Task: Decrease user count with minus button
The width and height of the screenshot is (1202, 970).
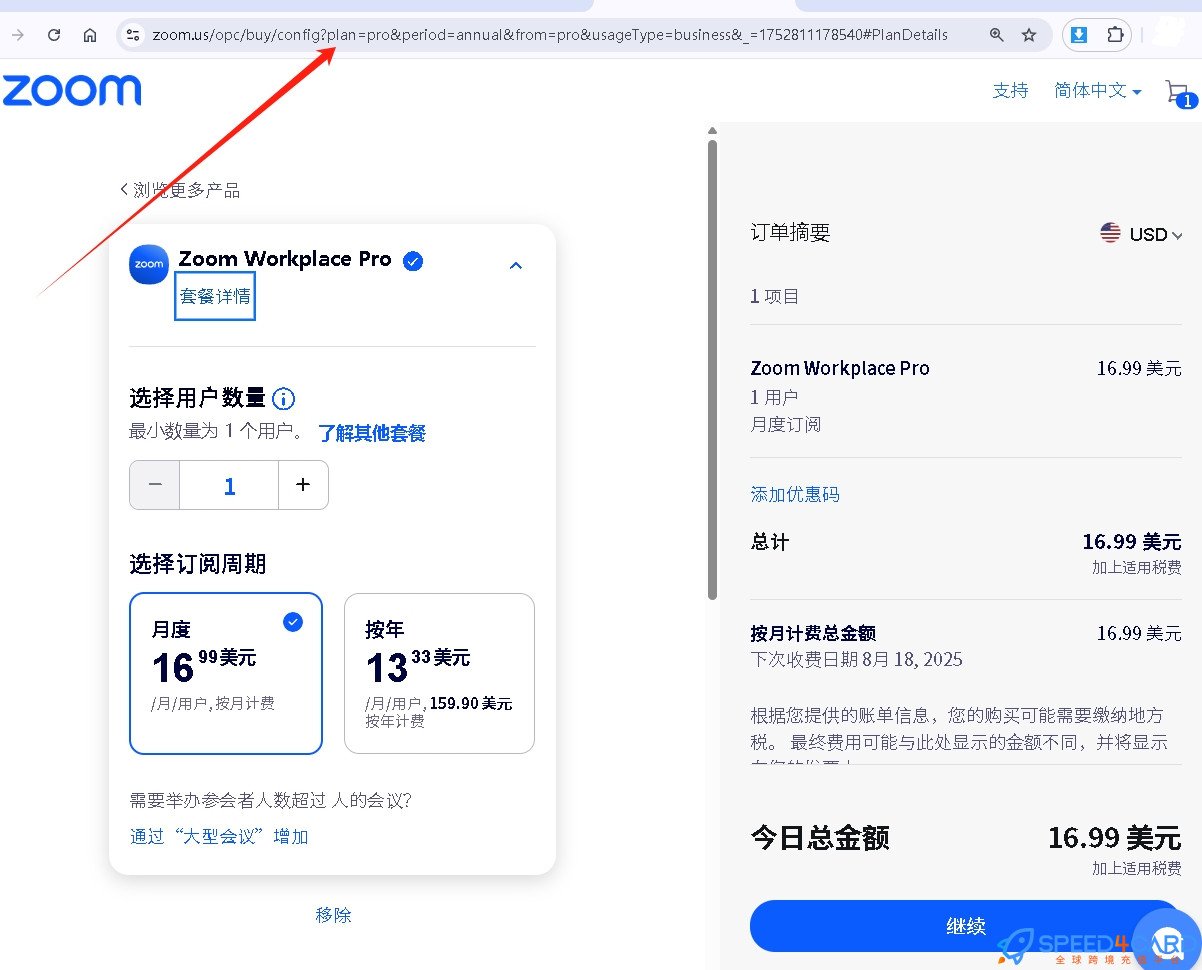Action: (x=155, y=485)
